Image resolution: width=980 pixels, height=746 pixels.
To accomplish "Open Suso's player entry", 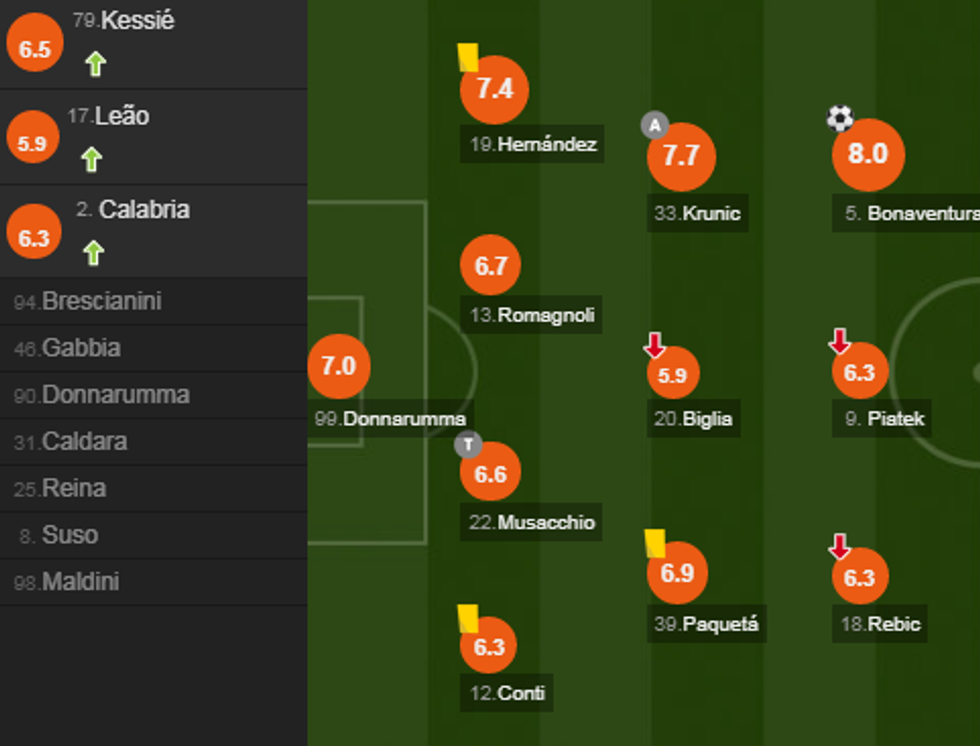I will click(x=69, y=535).
